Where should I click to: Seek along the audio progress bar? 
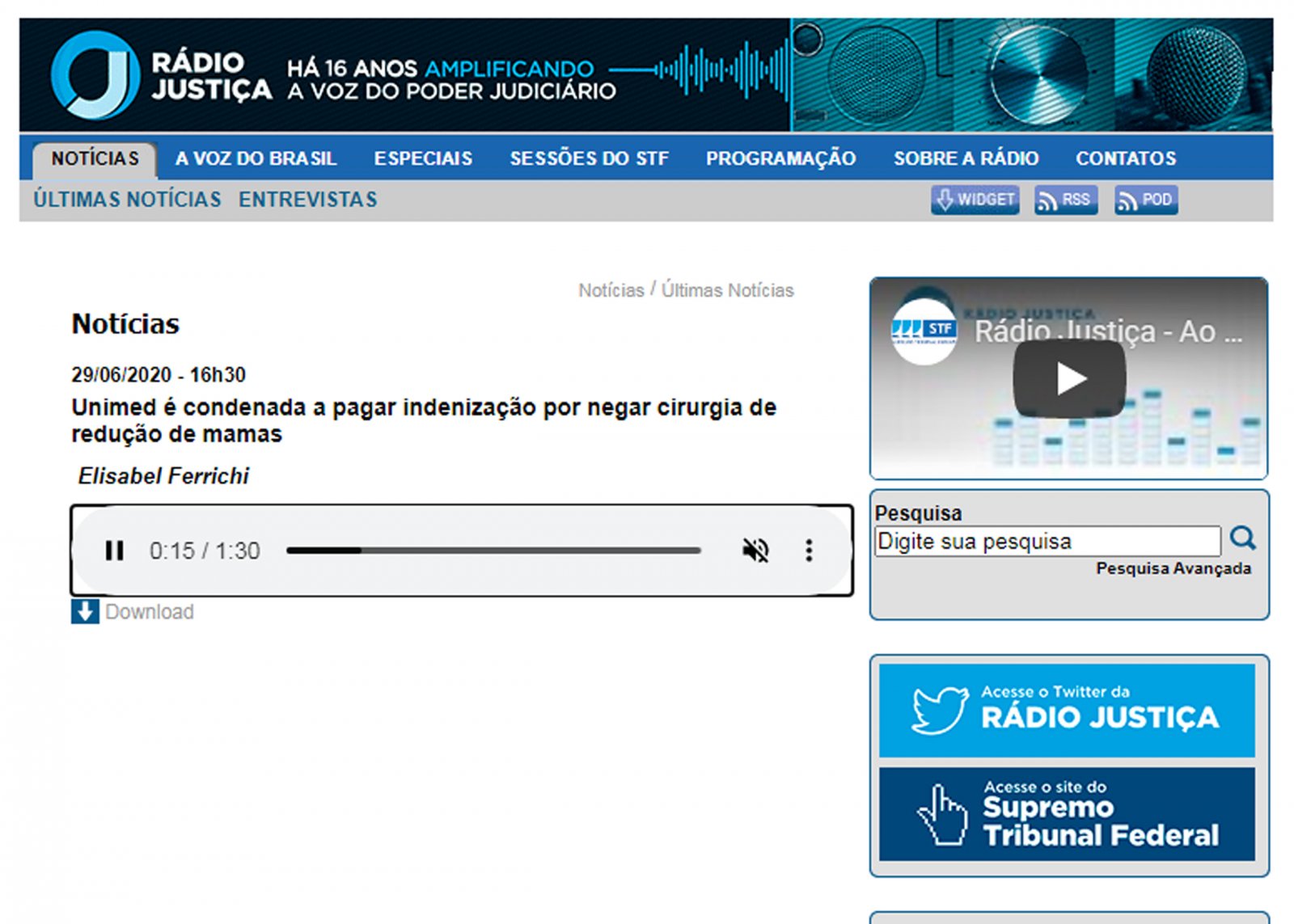493,551
